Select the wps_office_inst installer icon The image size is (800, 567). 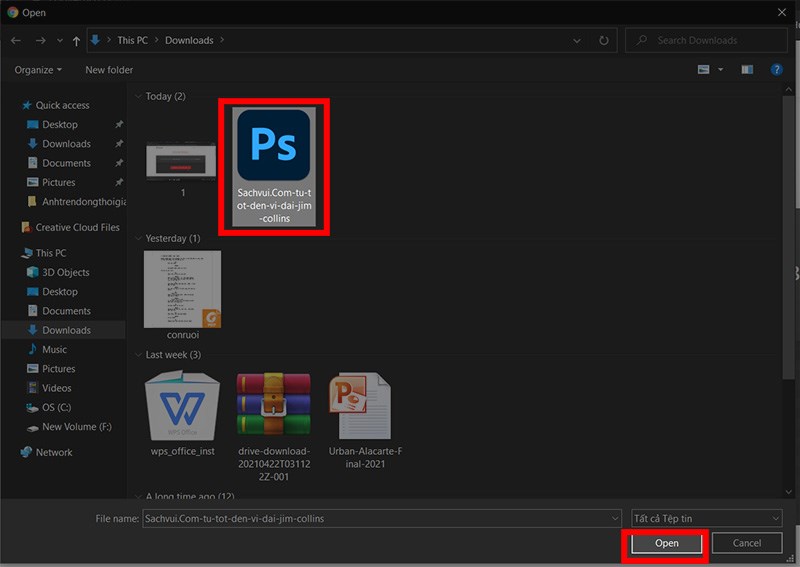[x=182, y=408]
